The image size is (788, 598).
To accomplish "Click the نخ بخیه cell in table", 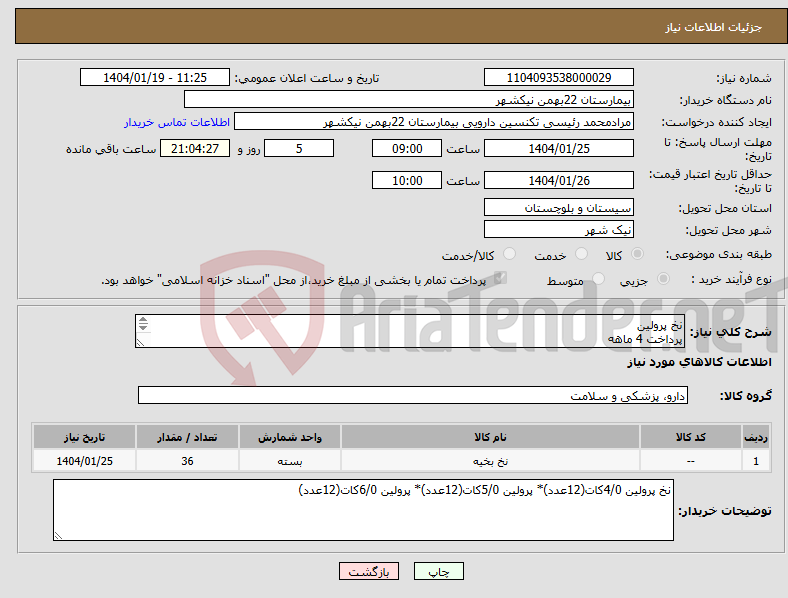I will click(x=490, y=461).
